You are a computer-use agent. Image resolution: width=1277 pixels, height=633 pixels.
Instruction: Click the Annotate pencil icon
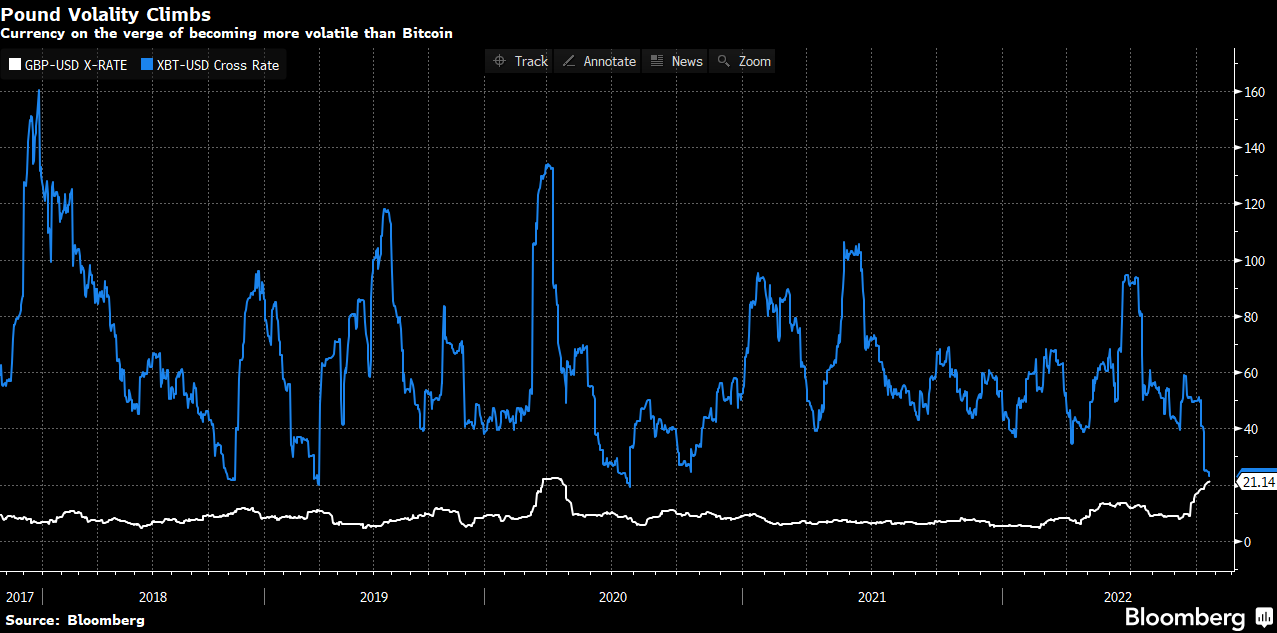(x=569, y=62)
